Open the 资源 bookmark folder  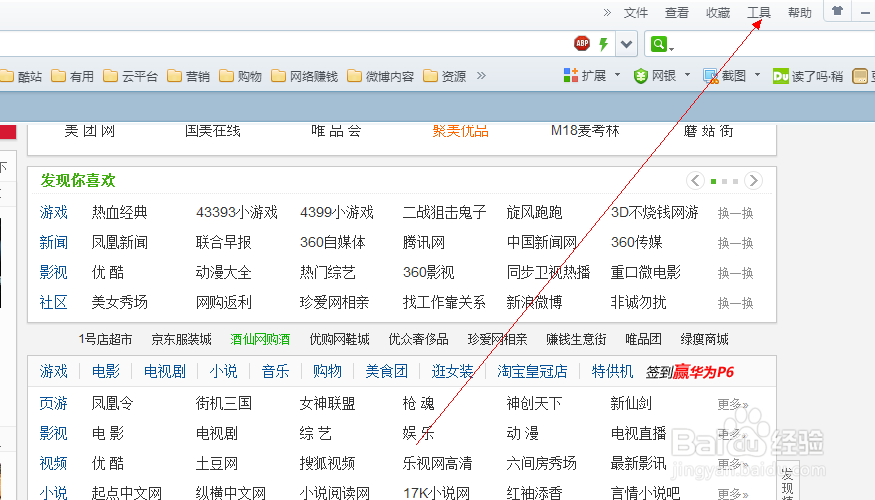tap(445, 76)
